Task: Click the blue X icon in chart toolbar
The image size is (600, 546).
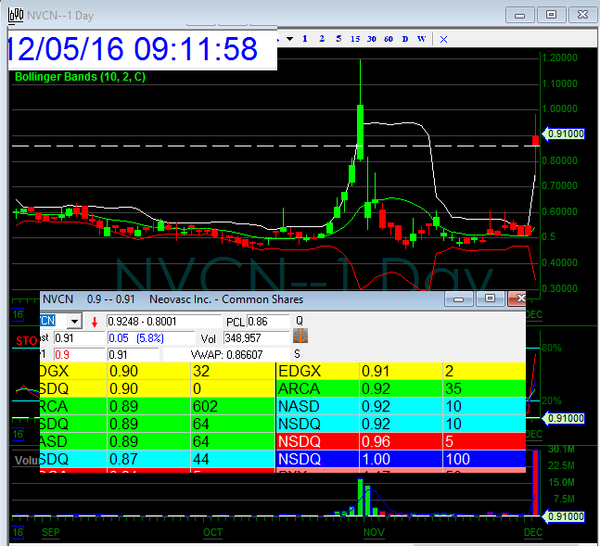Action: pyautogui.click(x=444, y=39)
